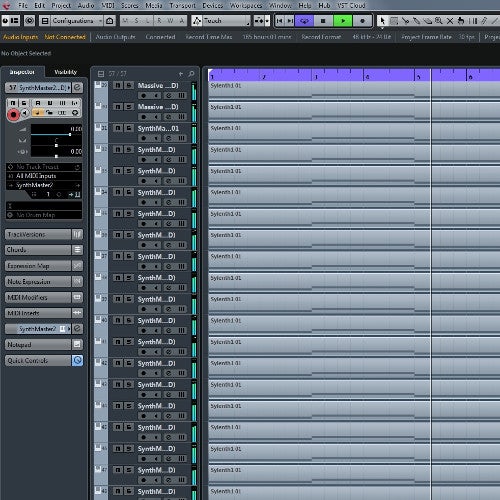500x500 pixels.
Task: Expand the Chords inspector section
Action: coord(38,250)
